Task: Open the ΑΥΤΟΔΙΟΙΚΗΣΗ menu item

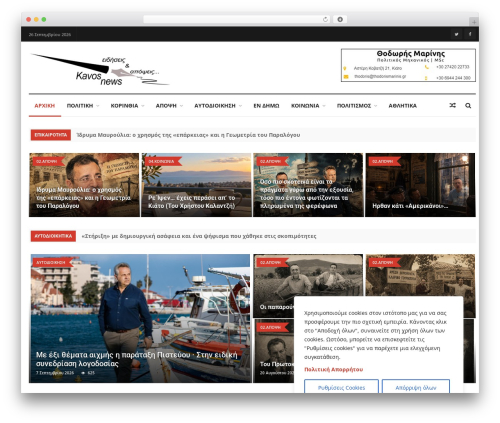Action: (x=215, y=106)
